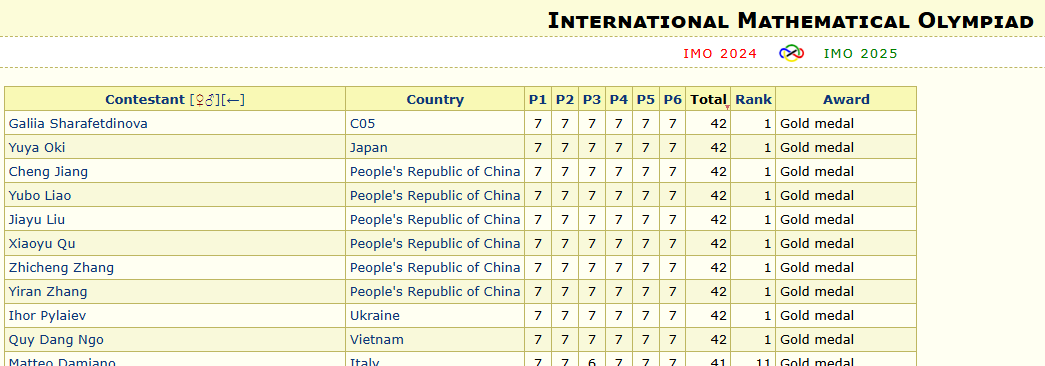Go to IMO 2025 results
Screen dimensions: 1045x366
860,54
